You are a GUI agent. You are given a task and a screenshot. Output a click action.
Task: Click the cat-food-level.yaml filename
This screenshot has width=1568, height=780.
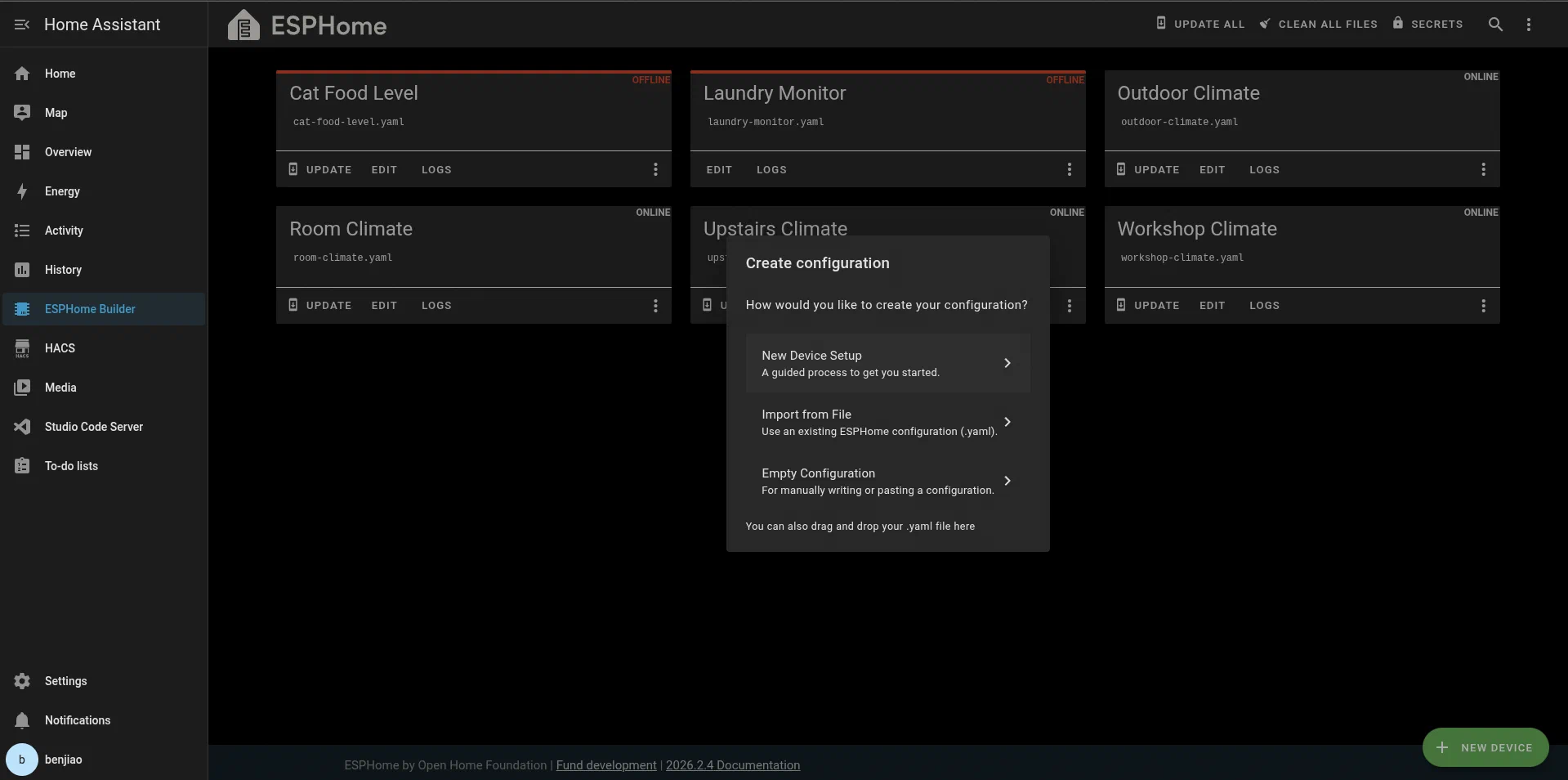[349, 122]
